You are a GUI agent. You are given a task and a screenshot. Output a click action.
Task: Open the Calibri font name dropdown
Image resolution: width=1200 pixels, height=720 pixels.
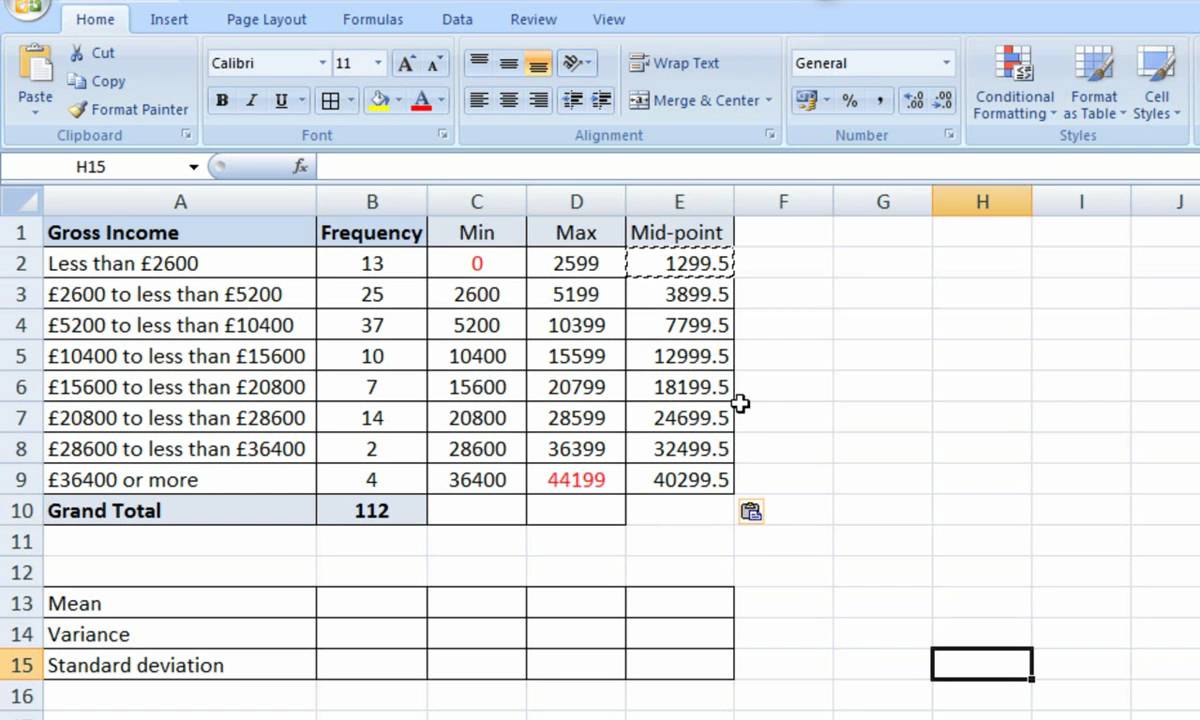click(x=322, y=63)
